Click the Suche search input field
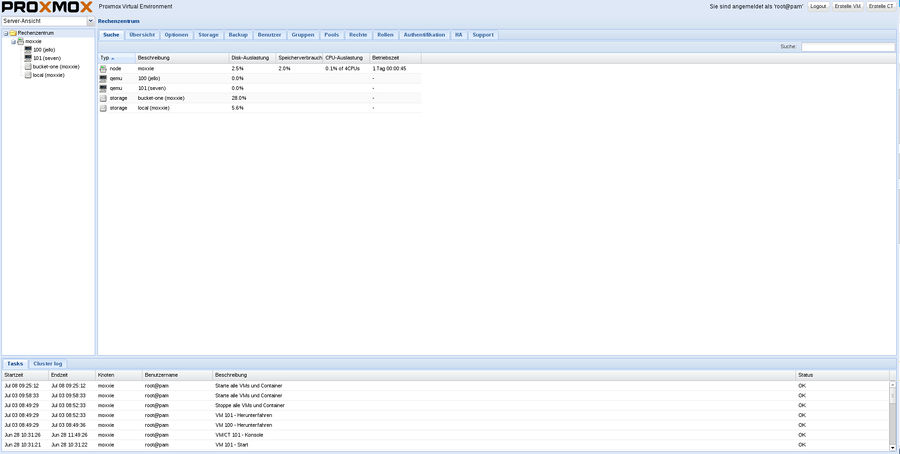This screenshot has height=454, width=900. pos(847,46)
